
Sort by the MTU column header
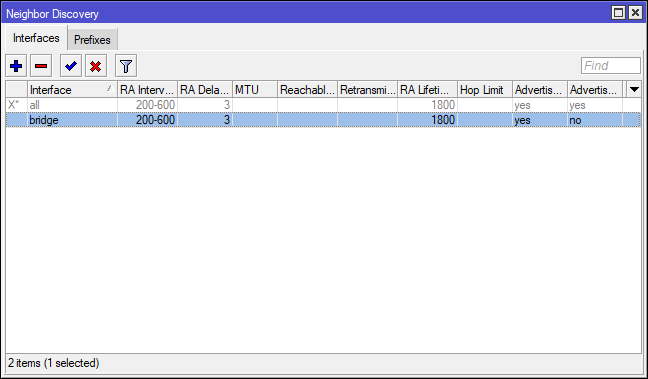[255, 90]
